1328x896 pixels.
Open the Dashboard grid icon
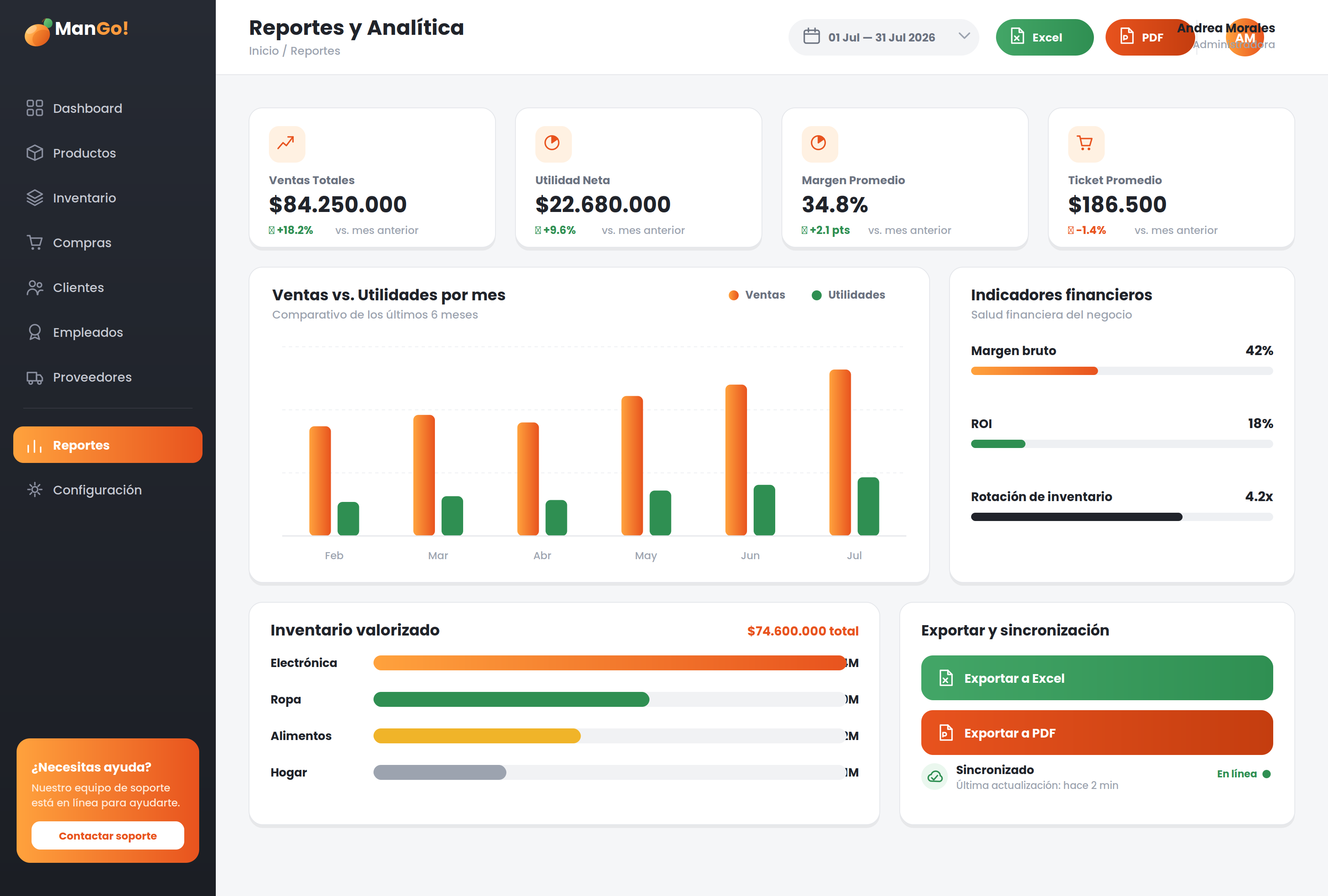click(35, 108)
